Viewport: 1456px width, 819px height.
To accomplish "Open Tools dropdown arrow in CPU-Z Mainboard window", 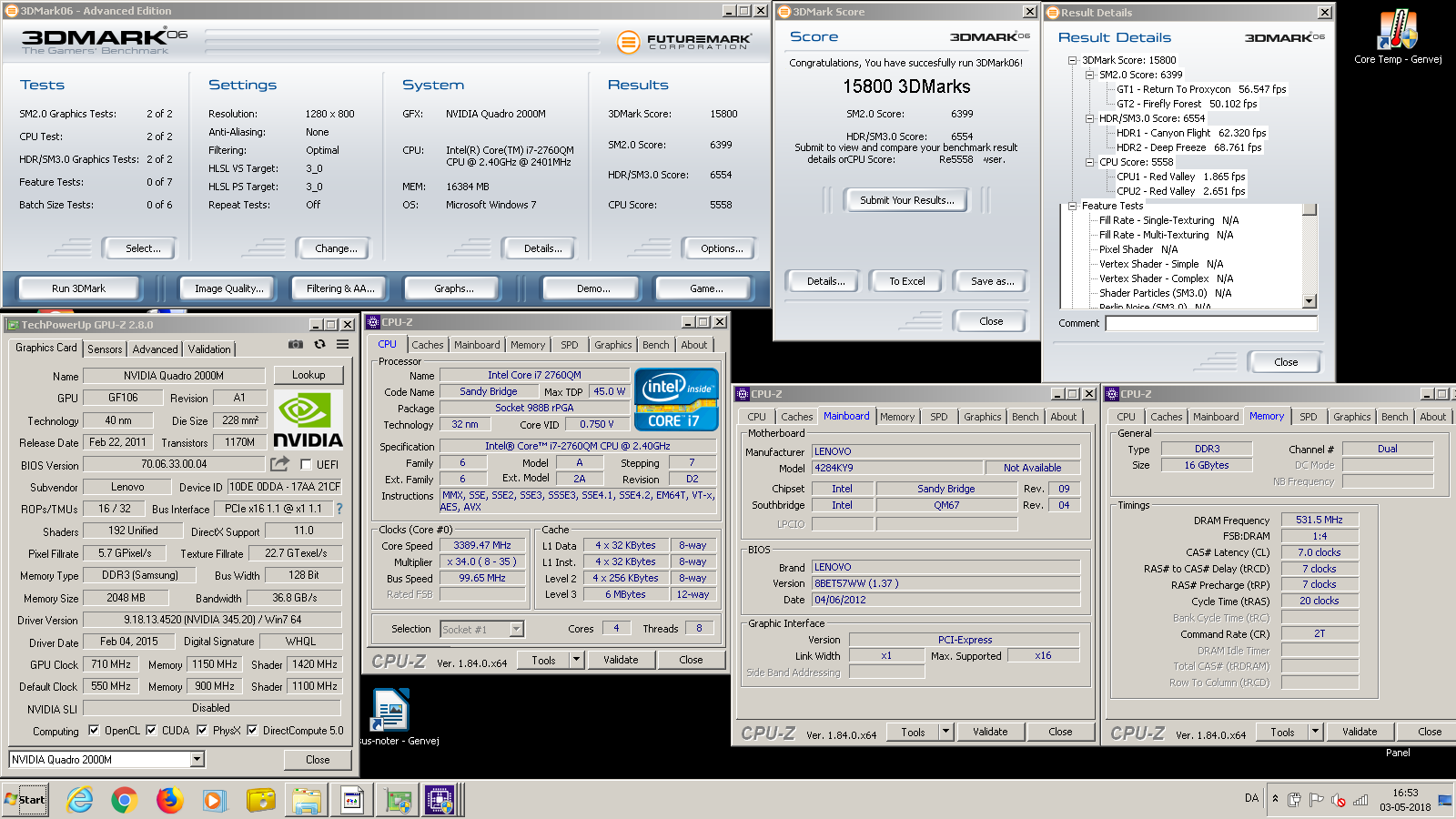I will tap(945, 732).
